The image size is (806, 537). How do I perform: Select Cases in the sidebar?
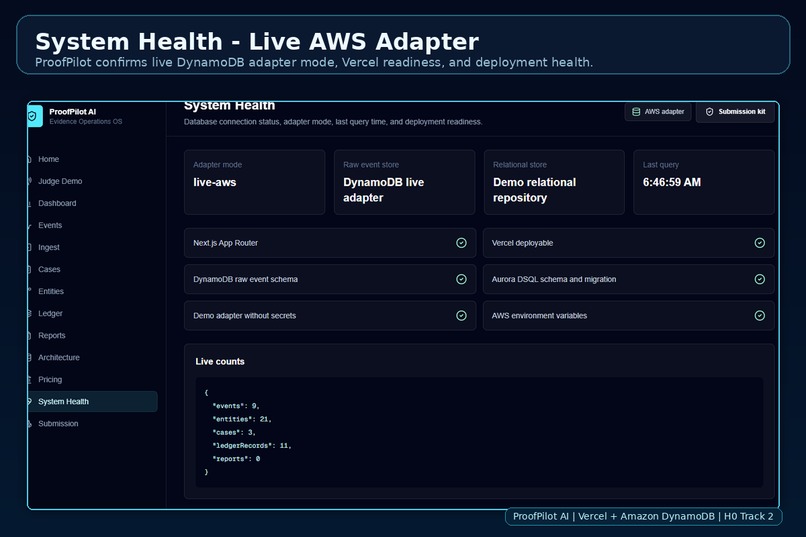[x=49, y=270]
